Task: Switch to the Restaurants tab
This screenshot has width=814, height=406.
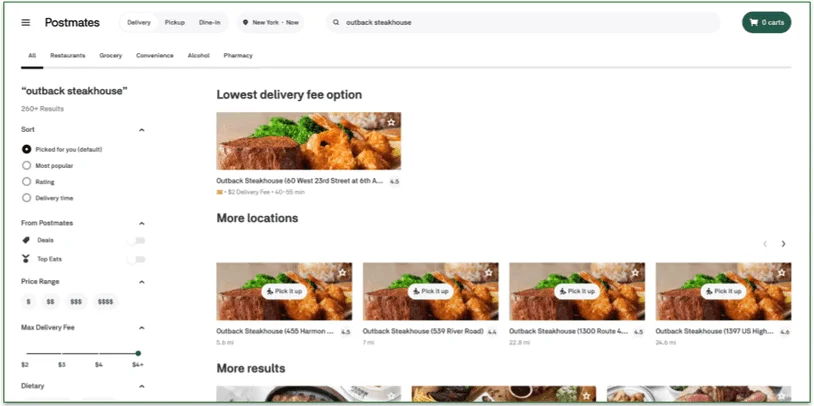Action: pyautogui.click(x=67, y=56)
